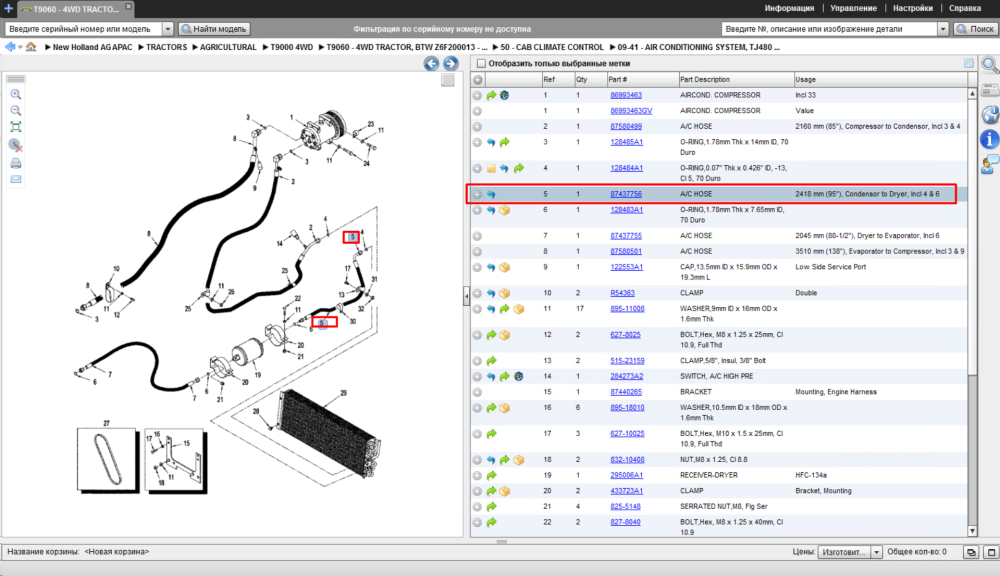Toggle select circle for part R54363

[x=477, y=293]
